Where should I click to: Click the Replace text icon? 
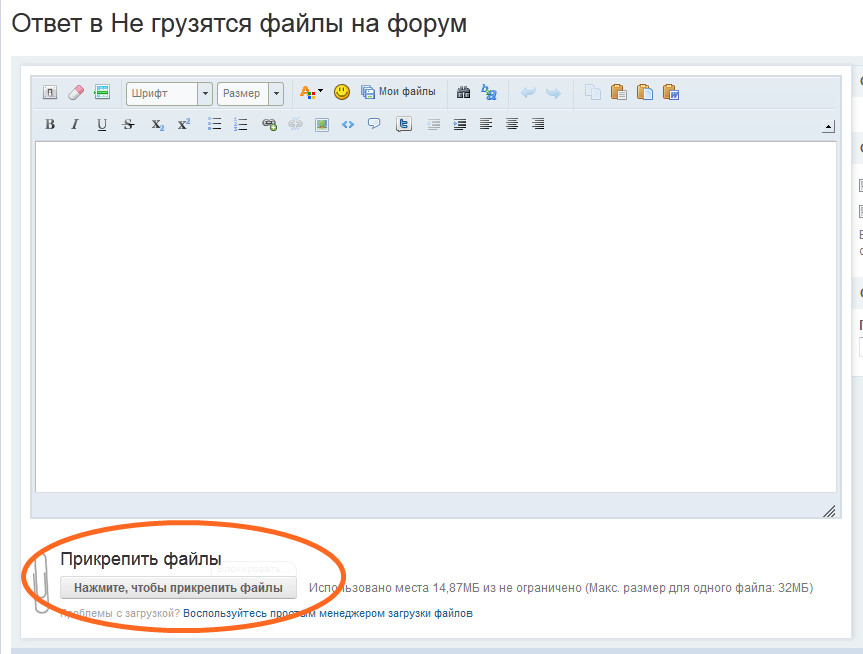click(x=489, y=92)
